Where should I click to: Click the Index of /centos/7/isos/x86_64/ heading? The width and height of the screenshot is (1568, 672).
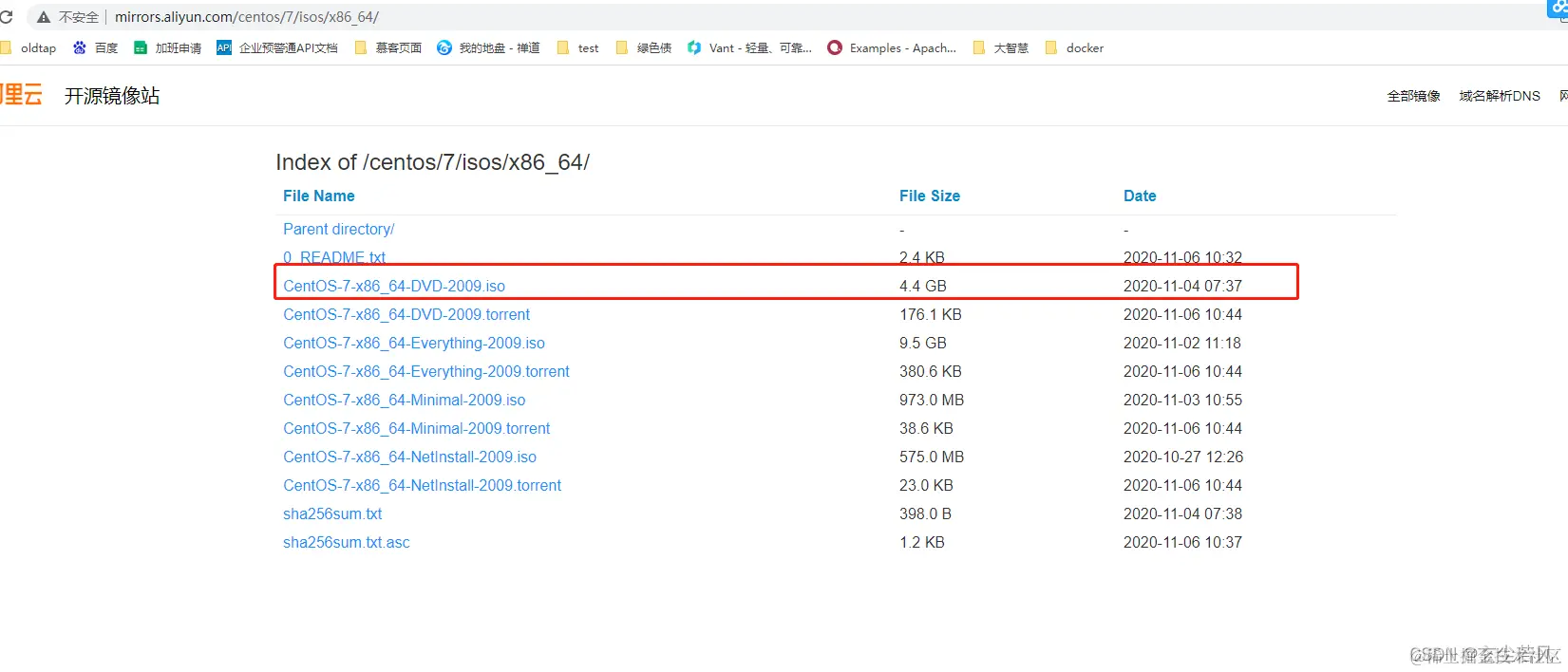click(432, 162)
